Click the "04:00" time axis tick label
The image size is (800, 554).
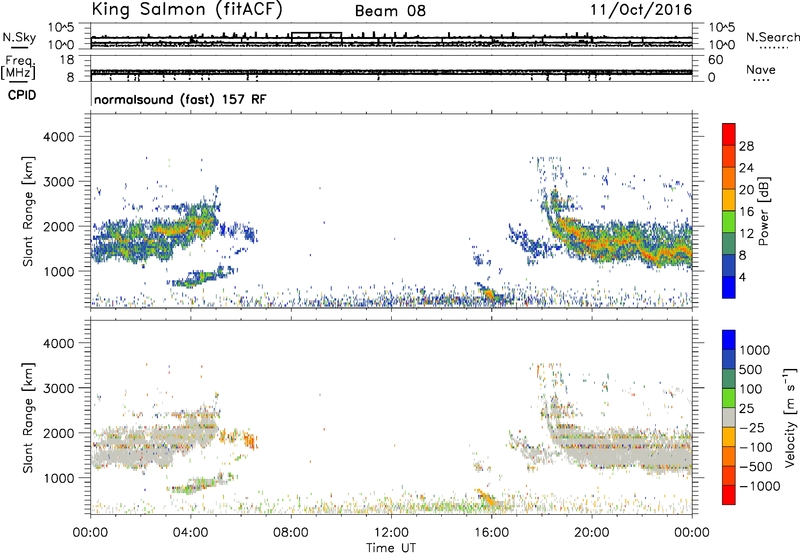tap(190, 533)
